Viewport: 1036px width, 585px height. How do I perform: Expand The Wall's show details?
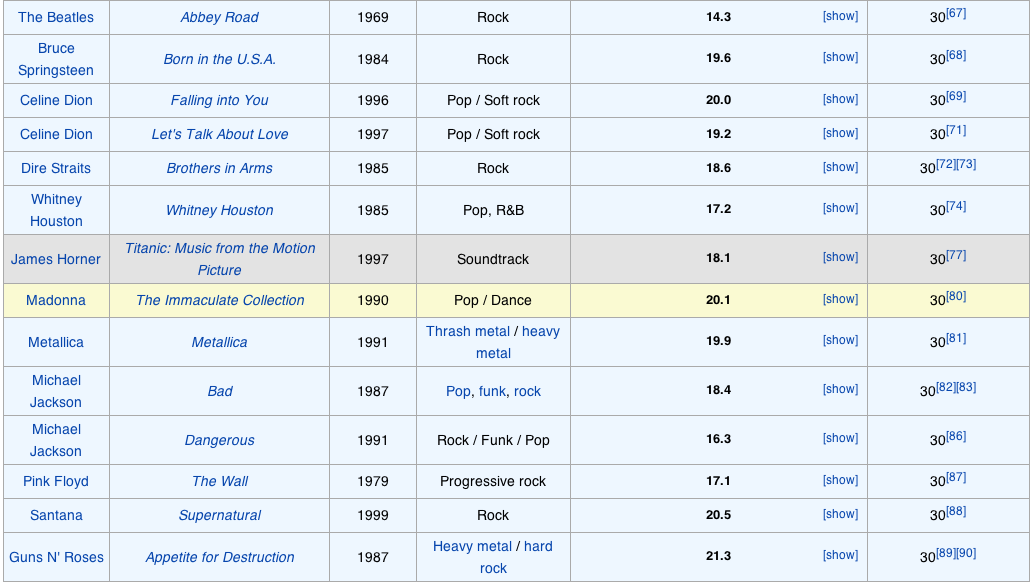[840, 480]
